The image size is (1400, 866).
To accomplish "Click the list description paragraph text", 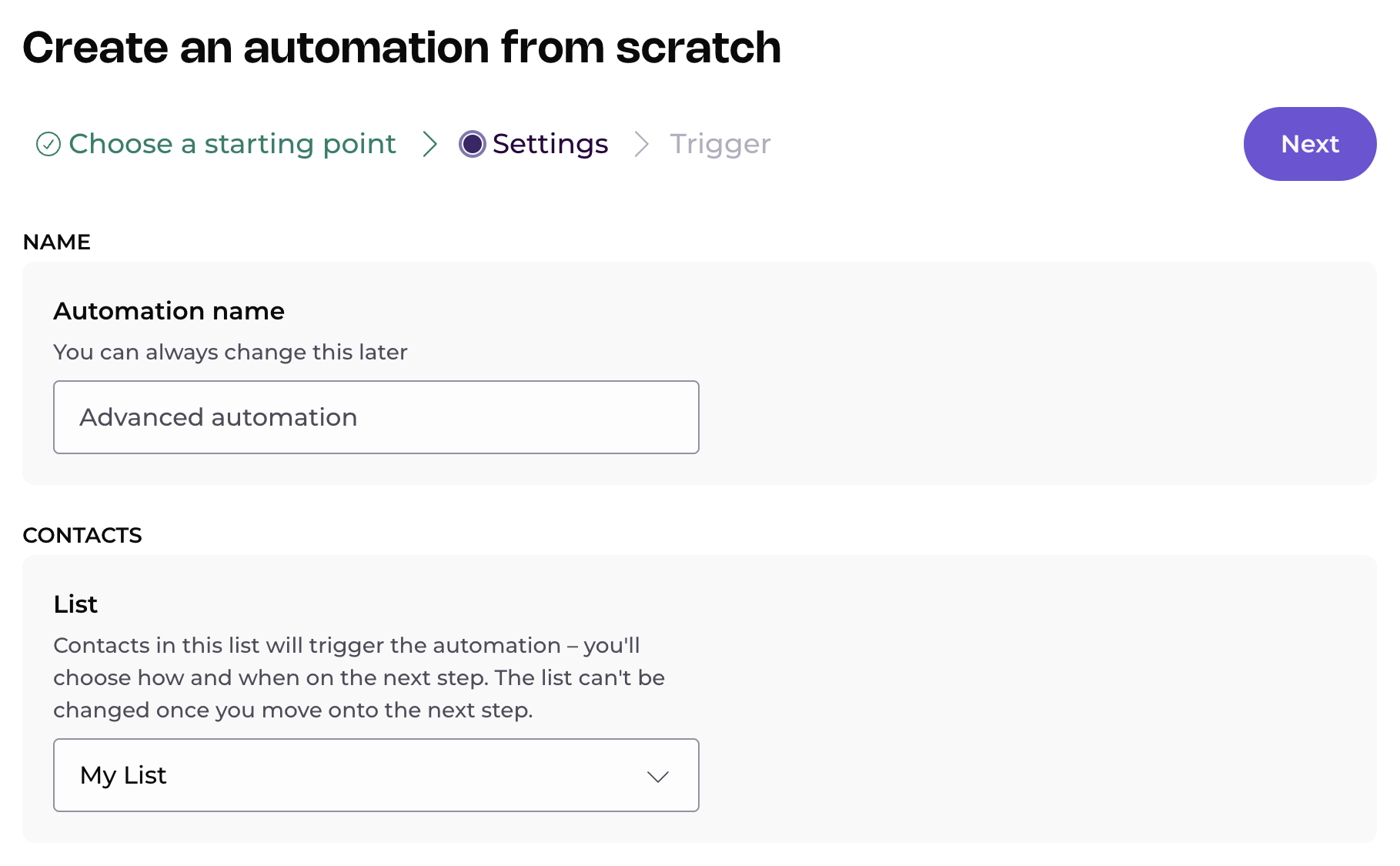I will pyautogui.click(x=359, y=677).
